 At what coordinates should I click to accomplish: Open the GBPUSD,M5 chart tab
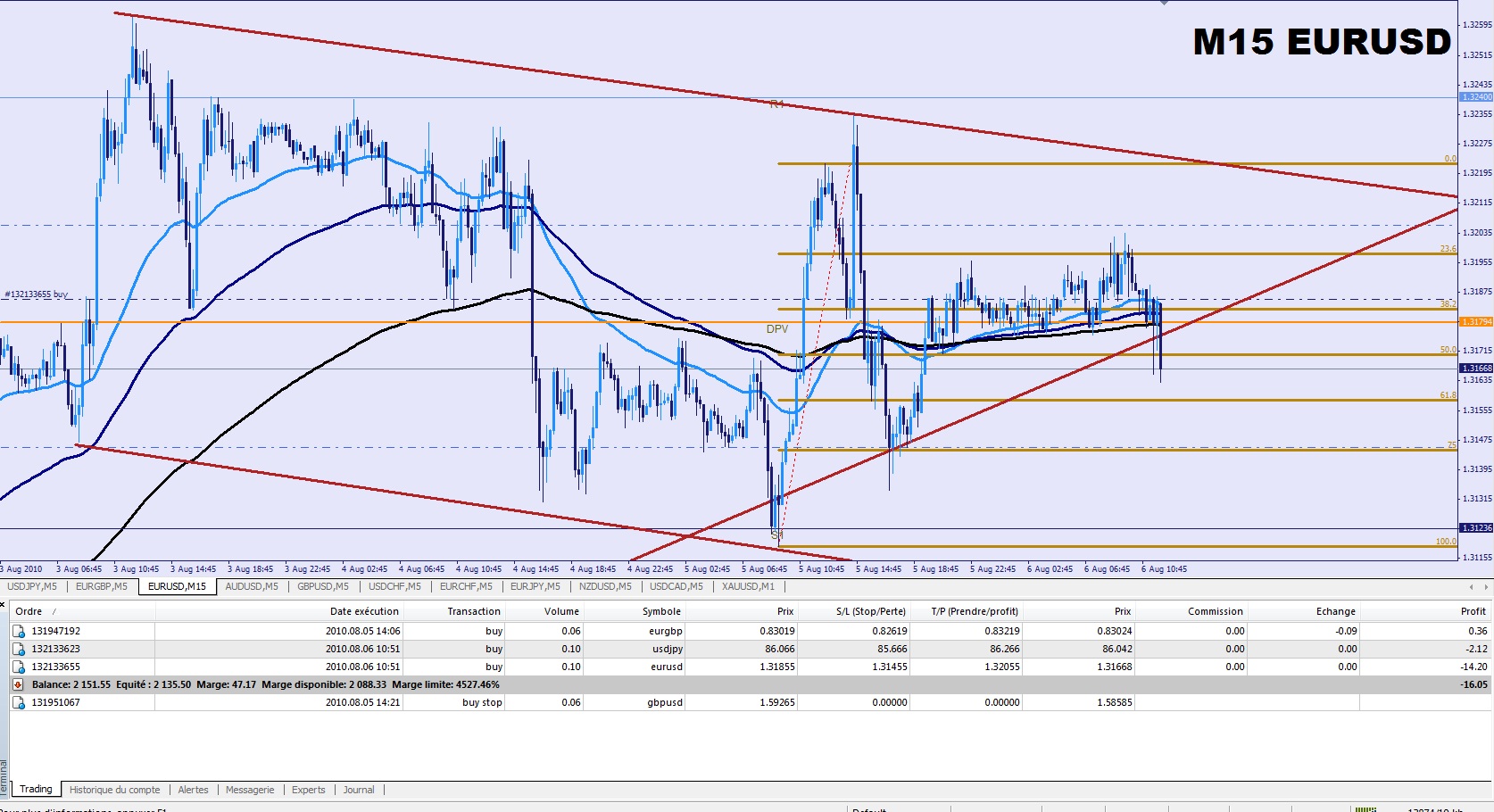(322, 586)
